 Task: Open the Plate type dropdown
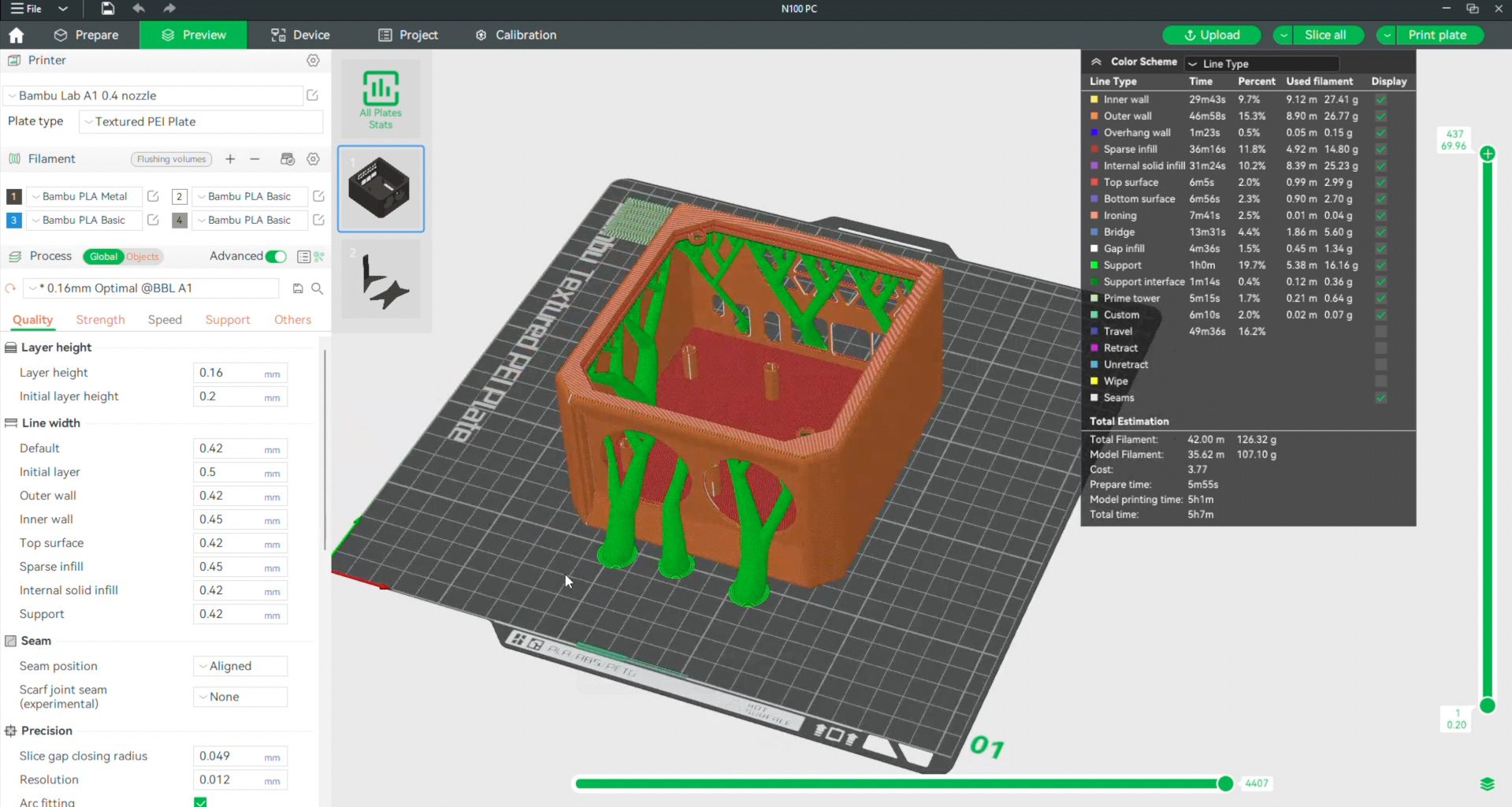pos(201,122)
